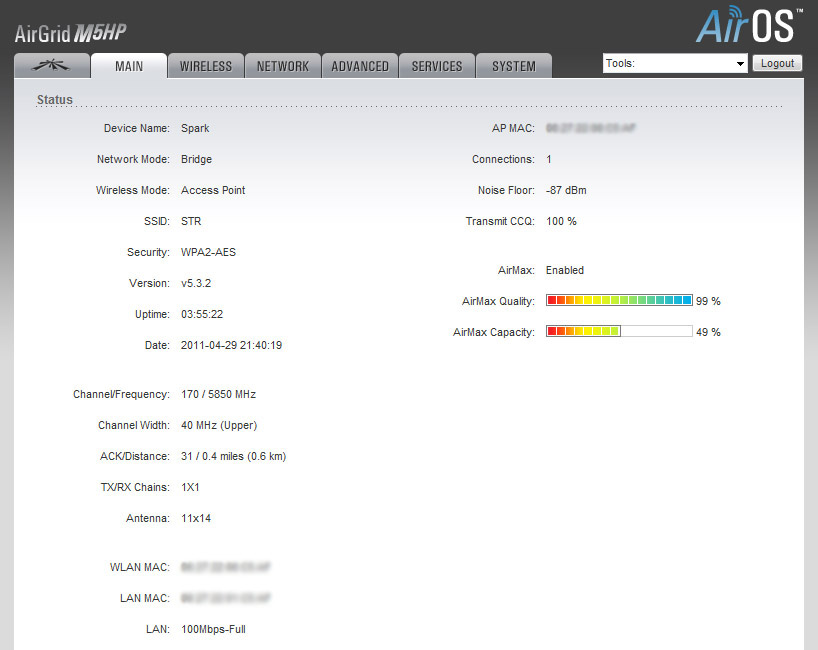This screenshot has height=650, width=818.
Task: Click the AirMax status Enabled
Action: 565,270
